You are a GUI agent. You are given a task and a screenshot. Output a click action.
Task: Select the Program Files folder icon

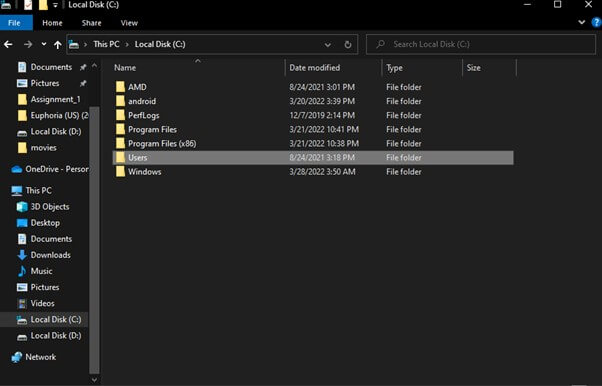(121, 129)
